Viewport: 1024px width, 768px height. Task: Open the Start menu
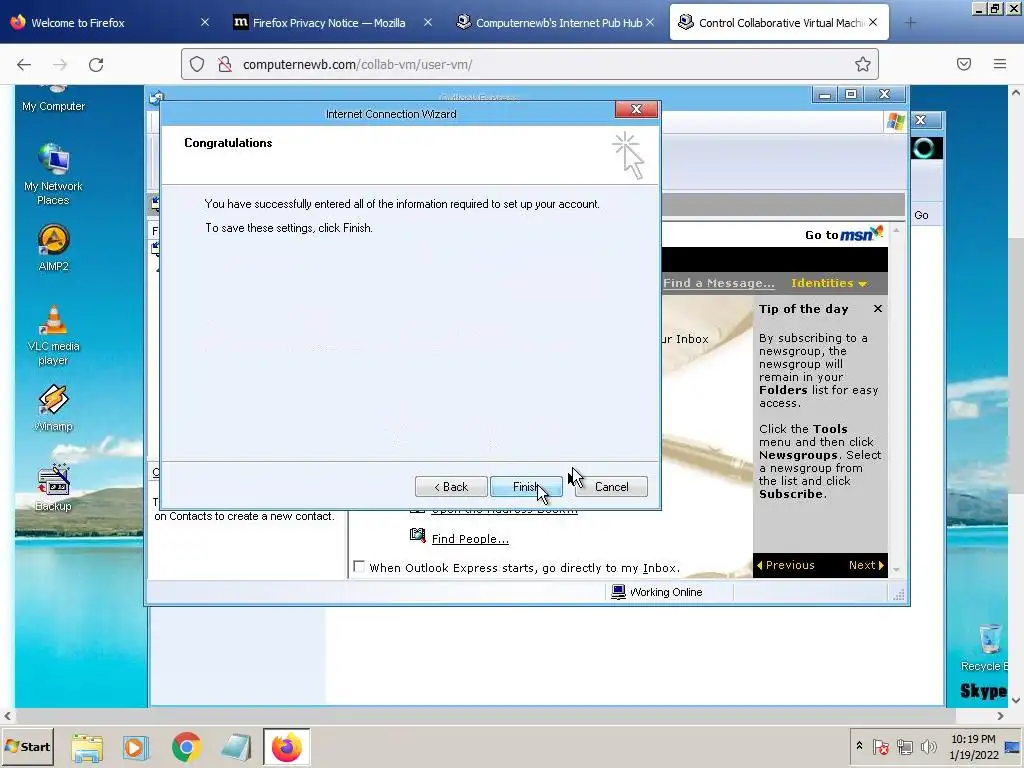pos(27,746)
